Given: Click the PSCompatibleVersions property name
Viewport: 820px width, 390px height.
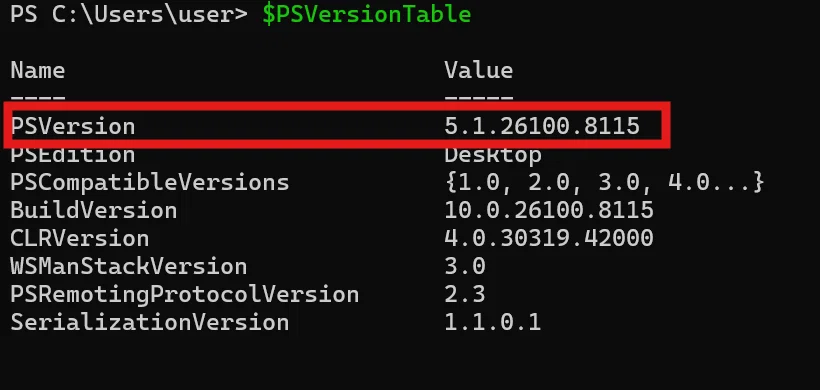Looking at the screenshot, I should click(x=150, y=183).
